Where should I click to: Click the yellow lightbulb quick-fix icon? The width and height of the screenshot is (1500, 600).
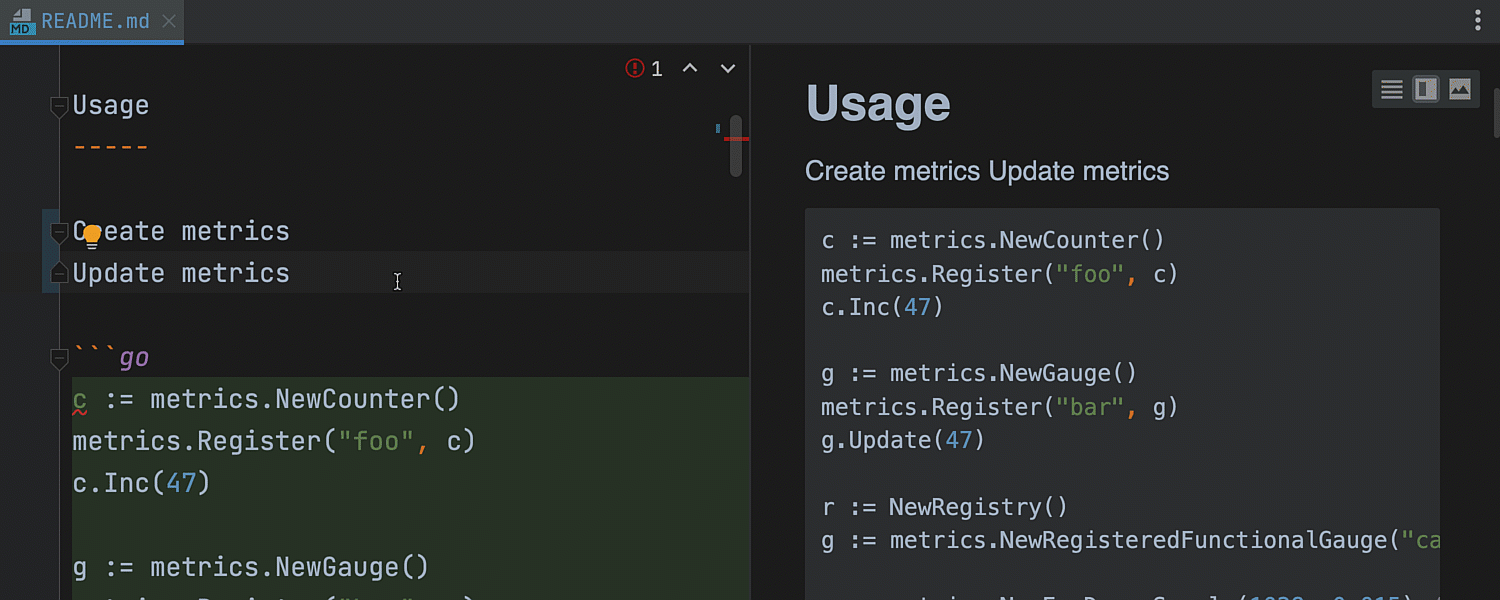point(92,236)
